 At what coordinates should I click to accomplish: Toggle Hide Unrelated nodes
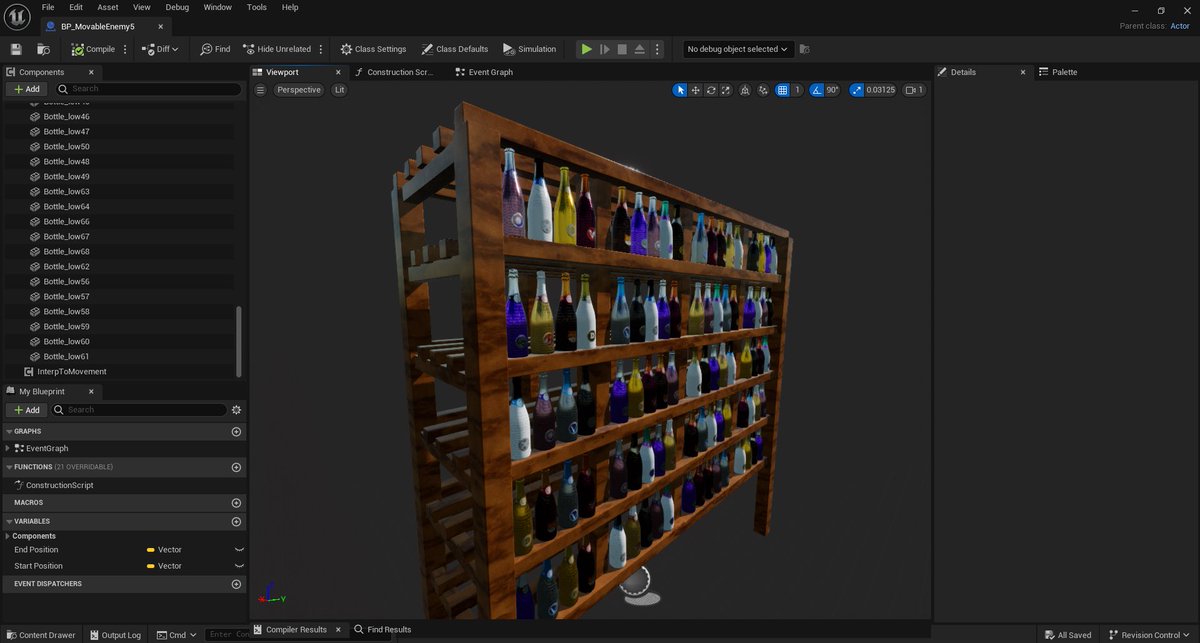(x=276, y=49)
